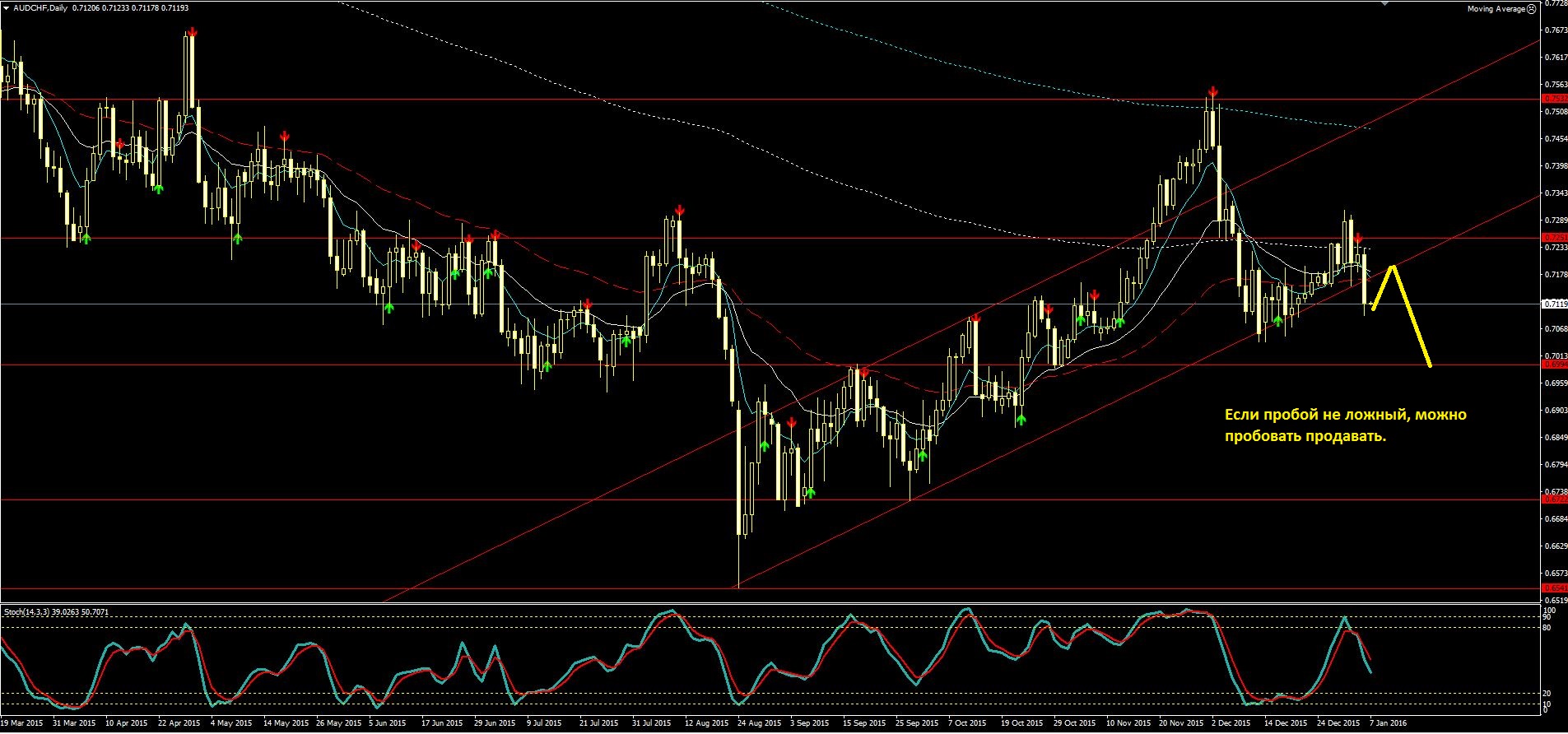
Task: Click the 19 Mar 2015 date label
Action: [x=22, y=723]
